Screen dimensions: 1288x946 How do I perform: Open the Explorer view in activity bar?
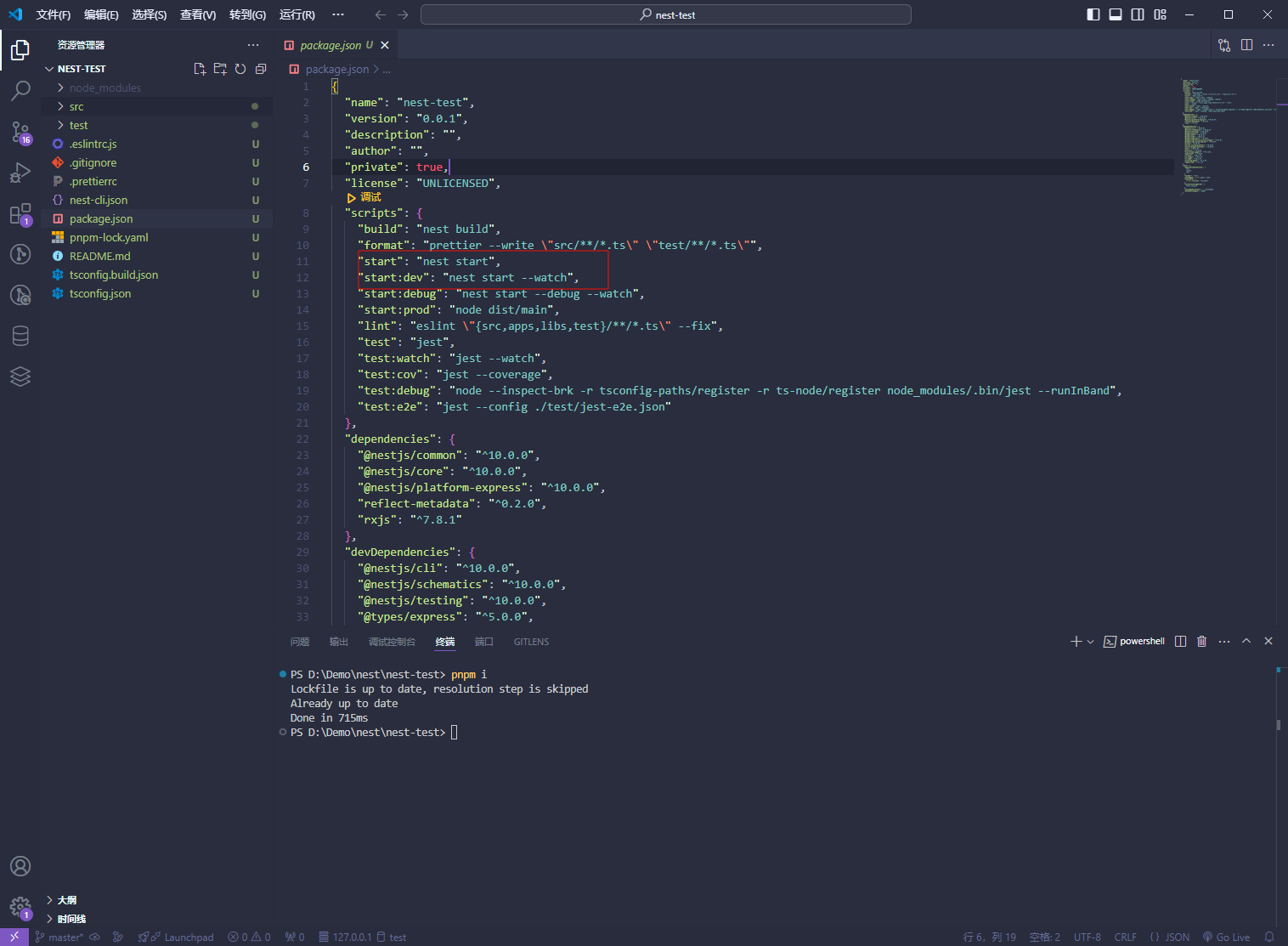pyautogui.click(x=20, y=51)
